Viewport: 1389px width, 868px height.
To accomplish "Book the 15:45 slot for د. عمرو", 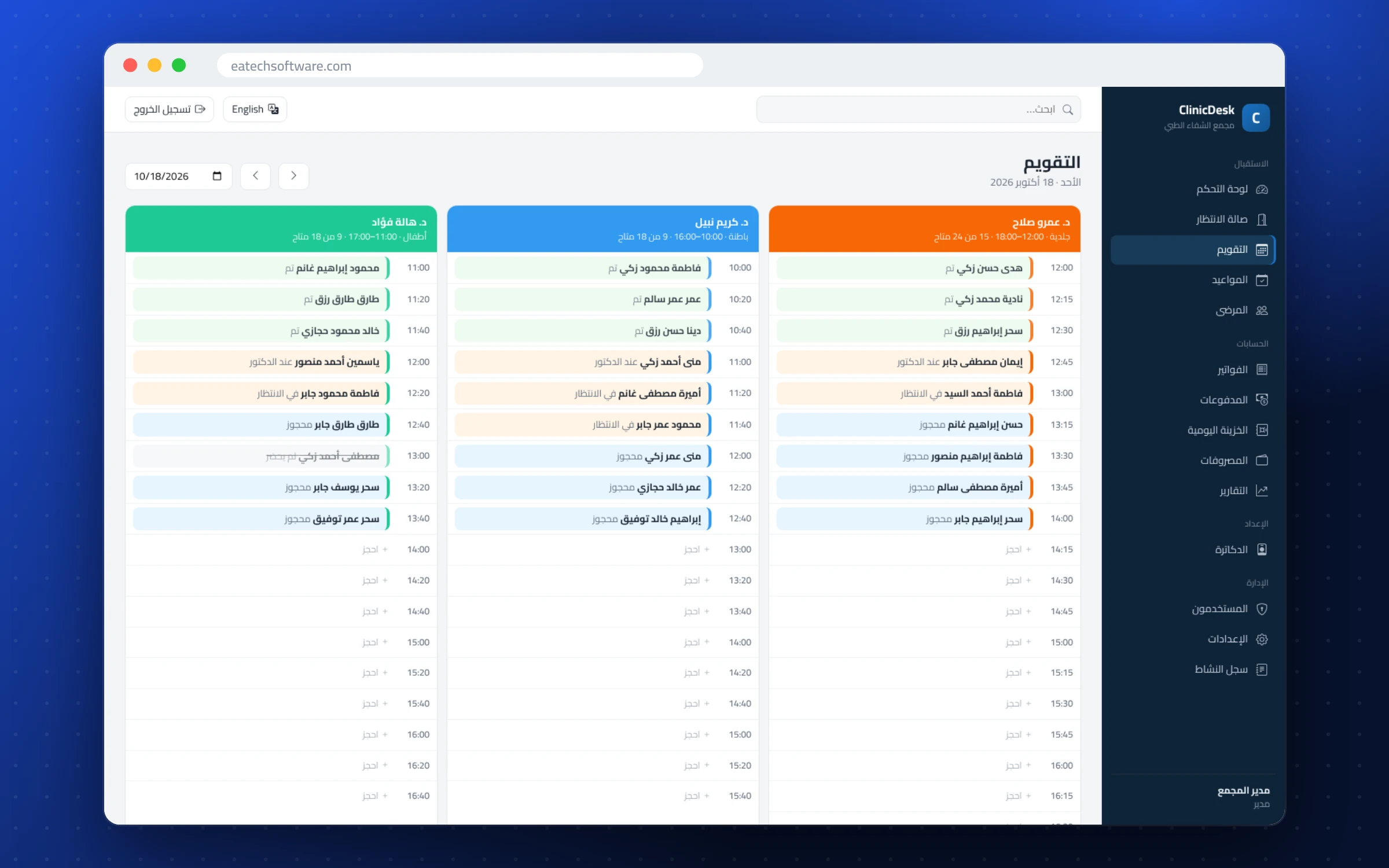I will click(x=1018, y=734).
